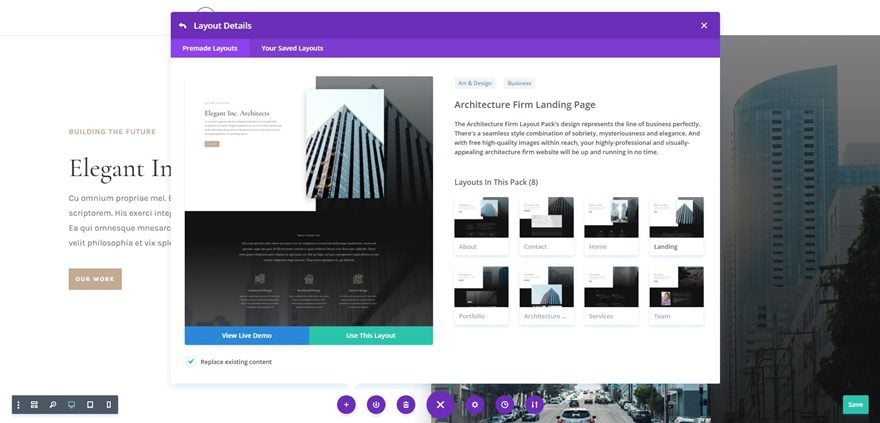The height and width of the screenshot is (423, 880).
Task: Click the View Live Demo button
Action: (246, 335)
